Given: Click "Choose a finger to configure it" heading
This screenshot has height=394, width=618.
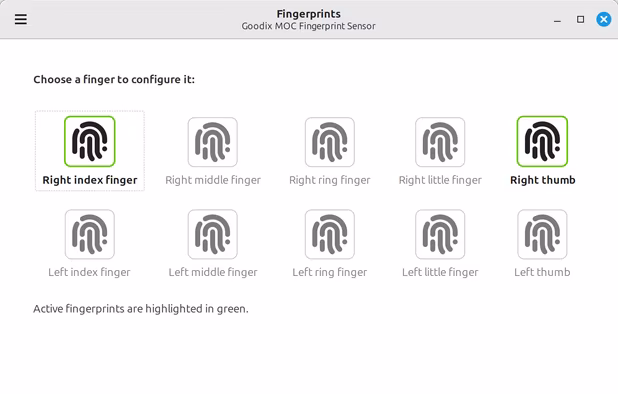Looking at the screenshot, I should pyautogui.click(x=114, y=80).
